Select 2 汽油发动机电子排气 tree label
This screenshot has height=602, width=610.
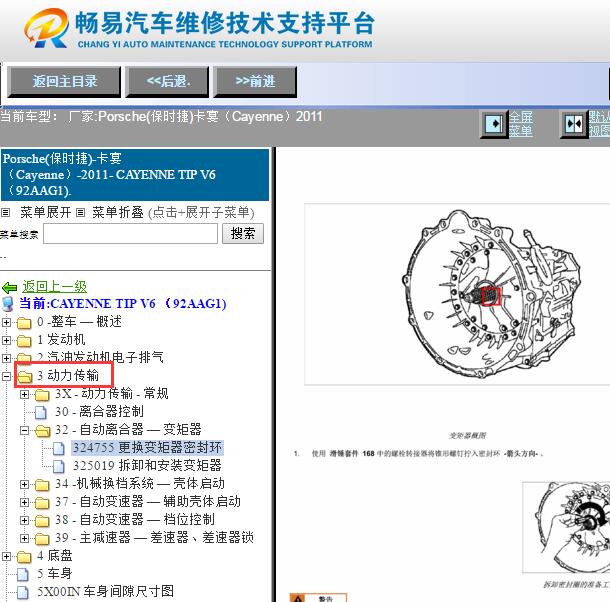(x=100, y=357)
